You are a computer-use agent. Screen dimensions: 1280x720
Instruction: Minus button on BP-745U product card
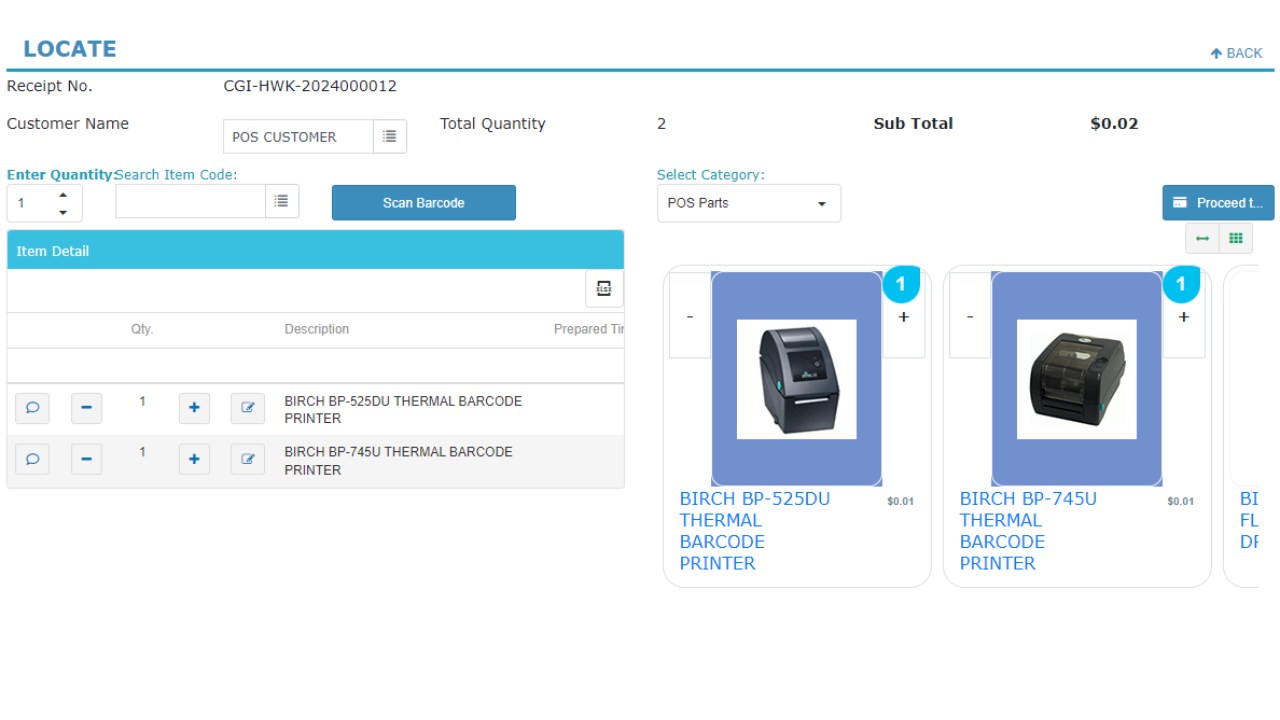click(x=970, y=316)
